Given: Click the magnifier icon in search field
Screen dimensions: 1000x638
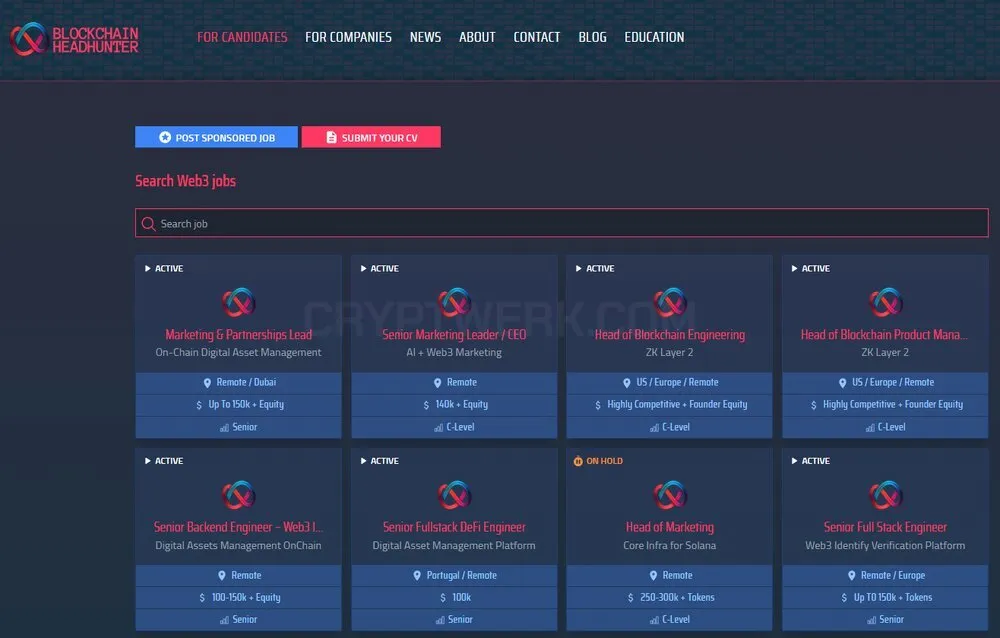Looking at the screenshot, I should coord(149,224).
